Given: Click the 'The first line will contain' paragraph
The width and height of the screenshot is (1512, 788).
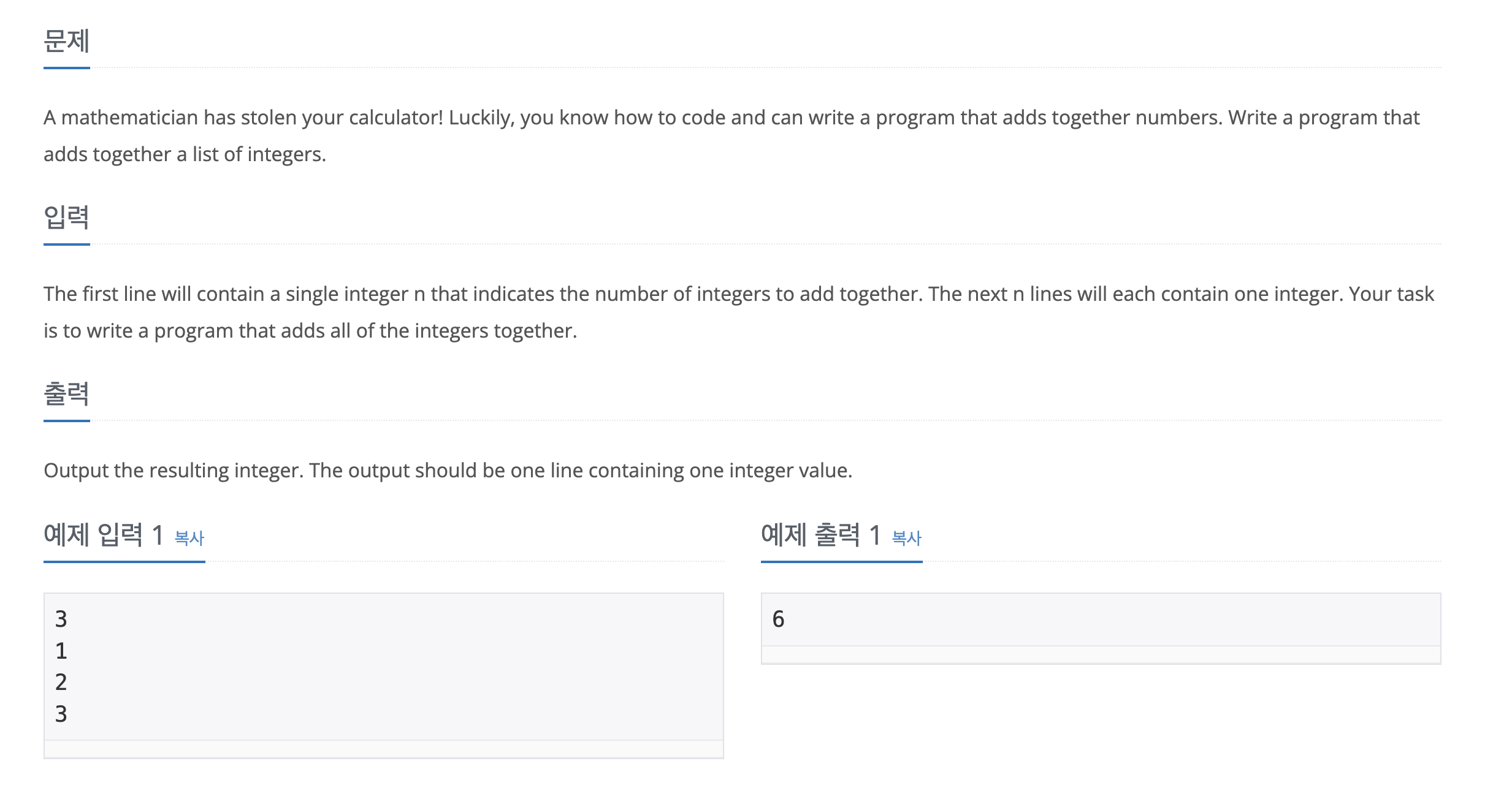Looking at the screenshot, I should pos(739,313).
